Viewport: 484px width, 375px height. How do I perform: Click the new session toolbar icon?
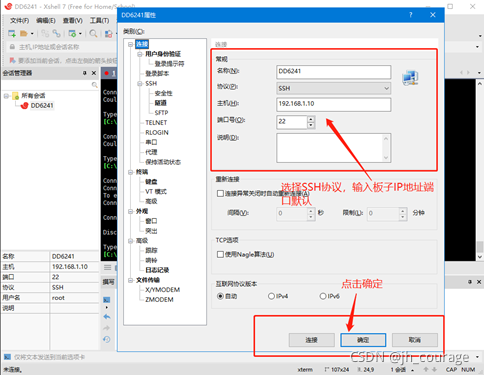click(x=12, y=33)
